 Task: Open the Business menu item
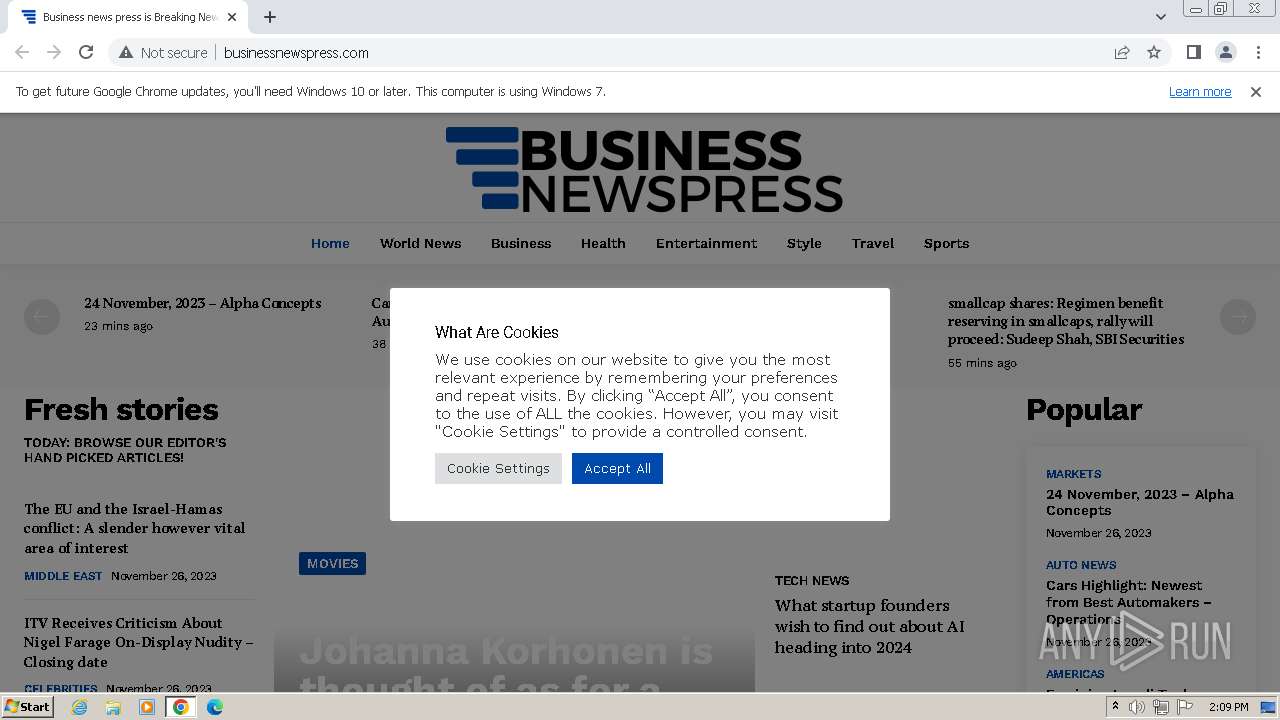pyautogui.click(x=521, y=243)
